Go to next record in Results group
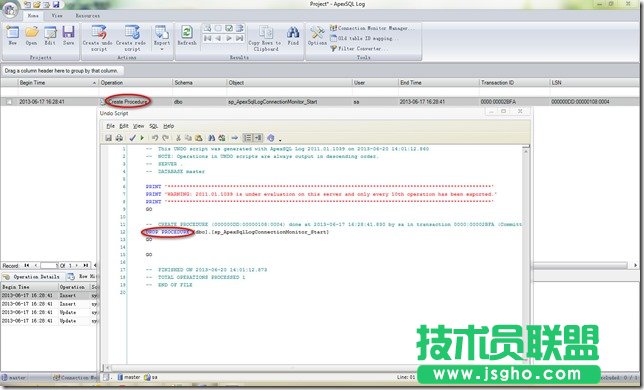This screenshot has height=390, width=644. (229, 38)
